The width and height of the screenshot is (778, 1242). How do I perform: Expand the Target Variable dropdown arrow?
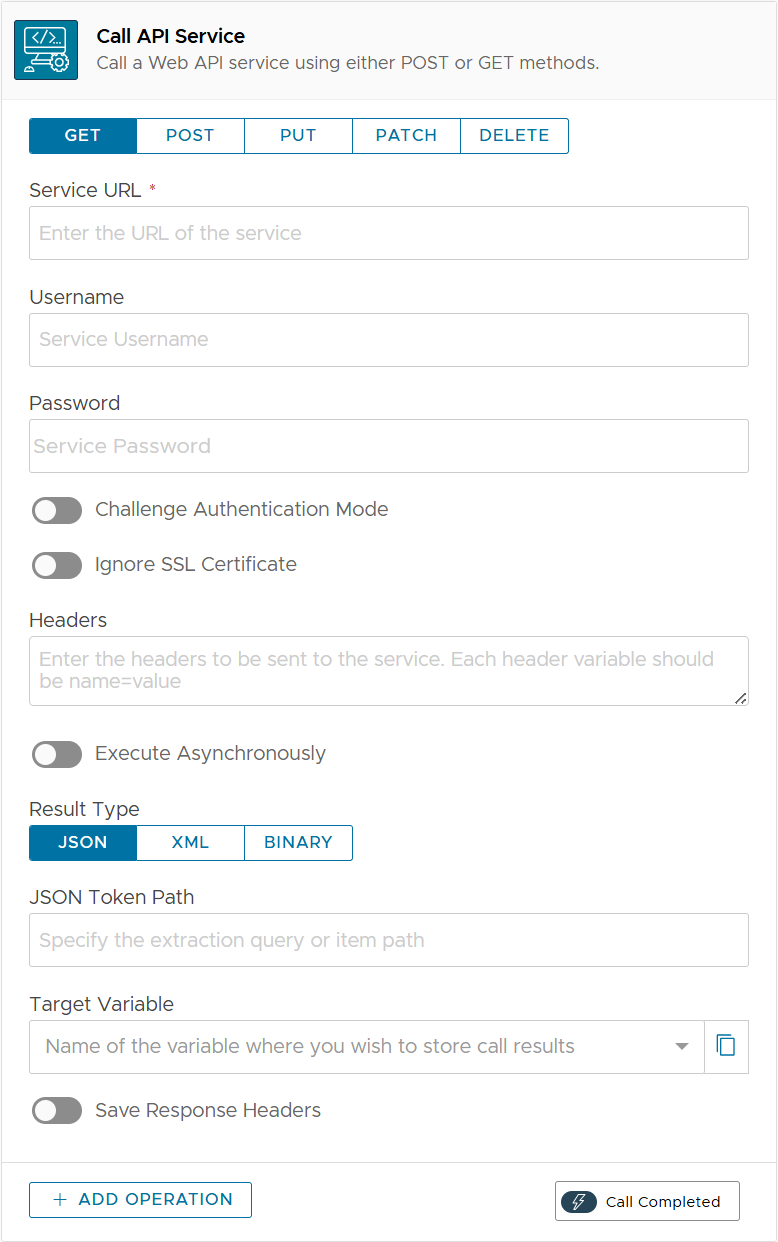click(682, 1046)
